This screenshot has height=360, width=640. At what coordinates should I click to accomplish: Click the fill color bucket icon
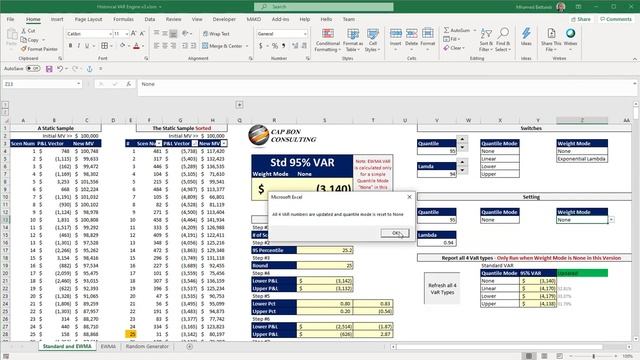coord(122,46)
